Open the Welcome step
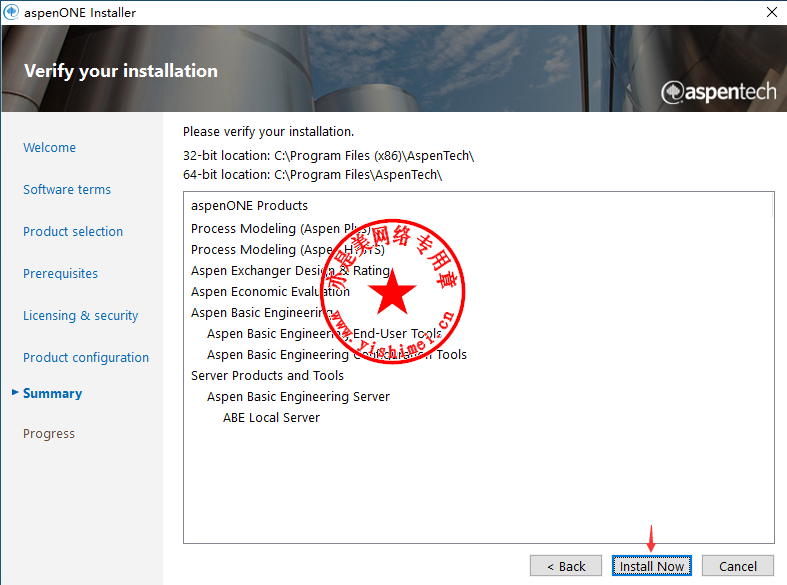The width and height of the screenshot is (787, 585). pos(49,148)
